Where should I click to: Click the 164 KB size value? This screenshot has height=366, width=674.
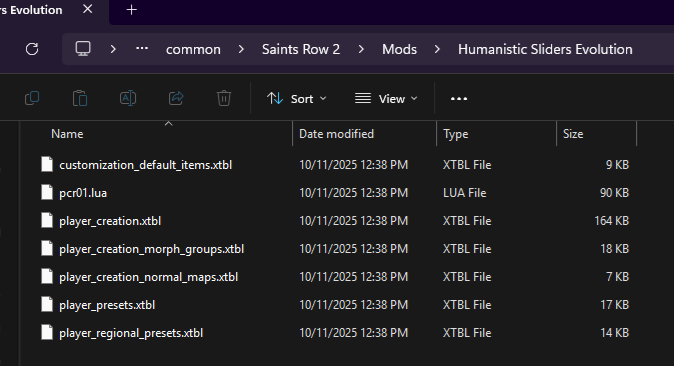click(x=611, y=221)
